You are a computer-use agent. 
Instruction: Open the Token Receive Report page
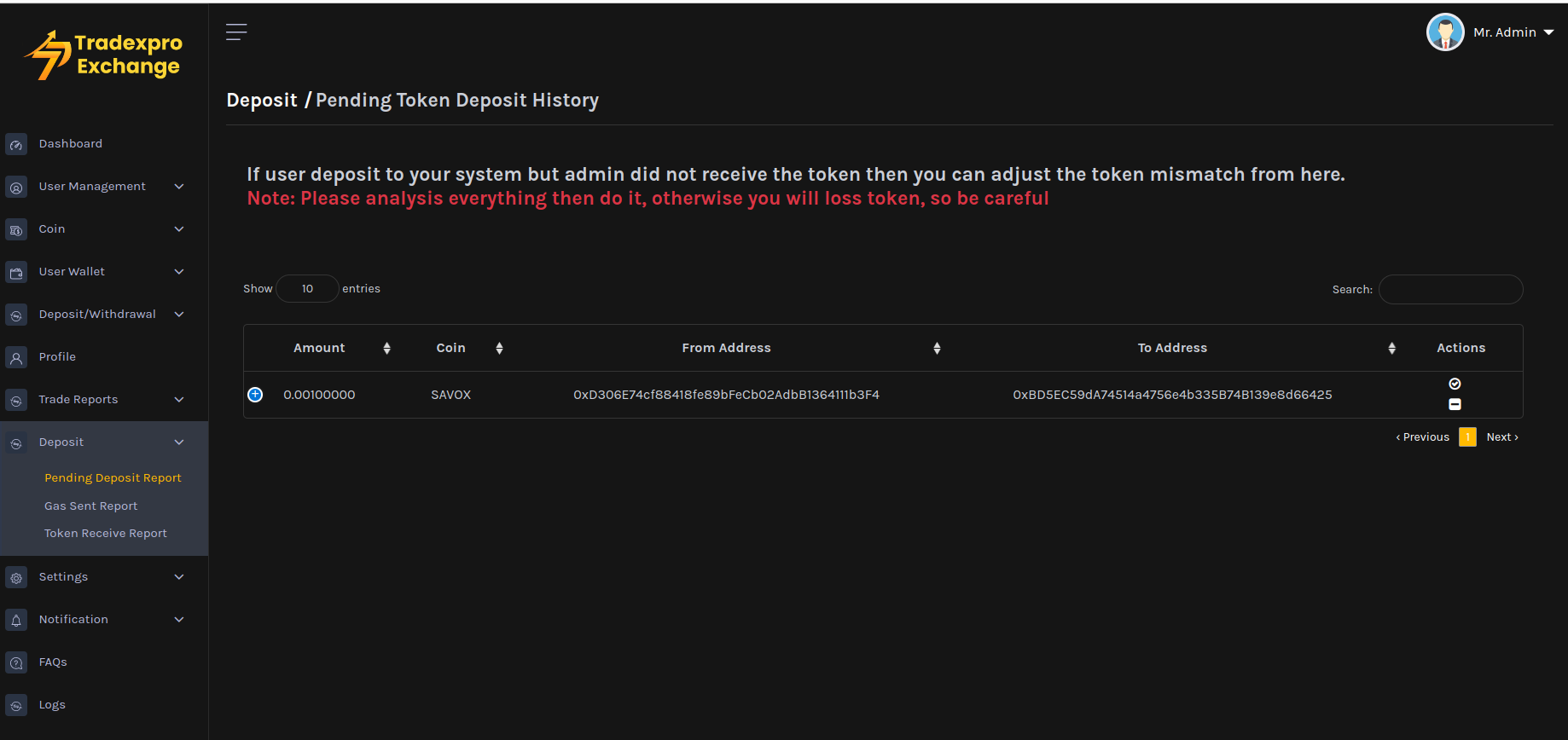105,534
